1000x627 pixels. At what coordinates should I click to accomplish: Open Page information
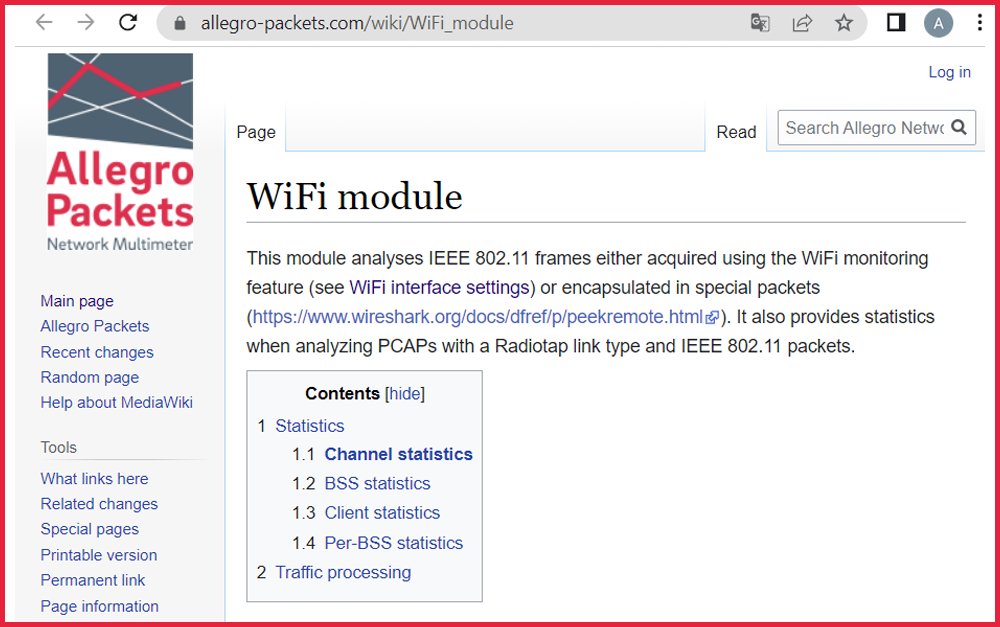coord(99,607)
